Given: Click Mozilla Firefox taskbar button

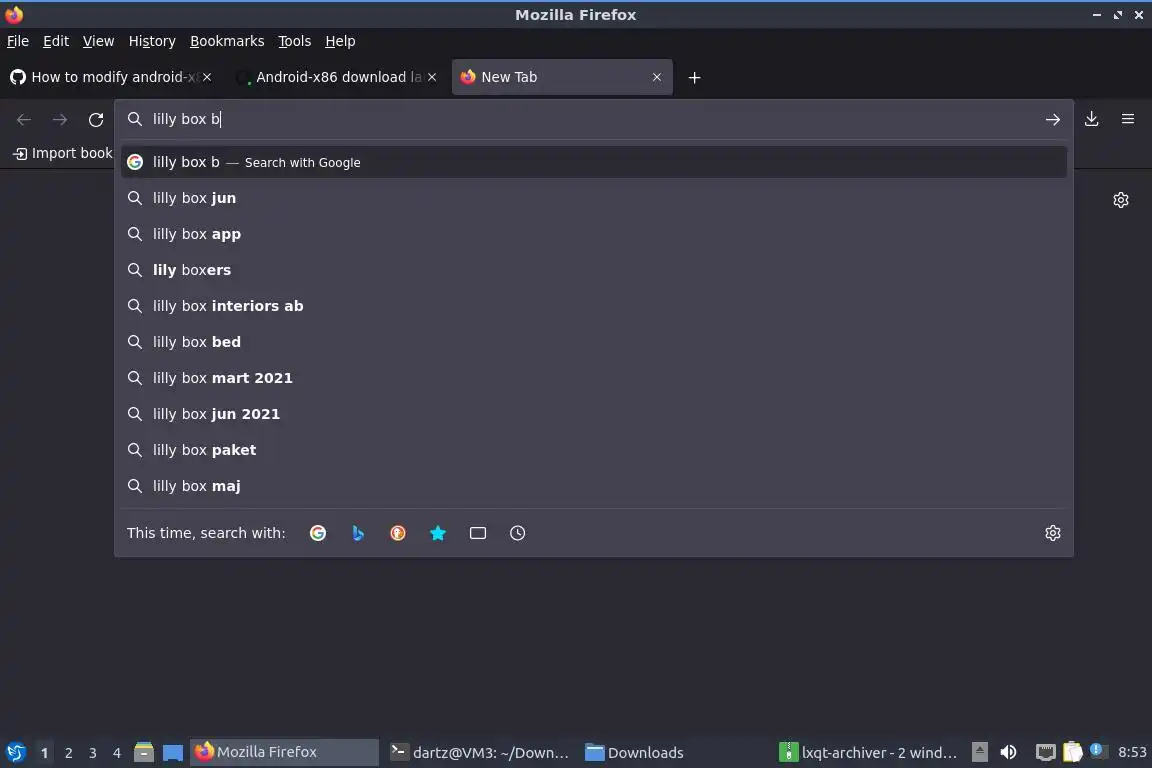Looking at the screenshot, I should click(x=284, y=753).
